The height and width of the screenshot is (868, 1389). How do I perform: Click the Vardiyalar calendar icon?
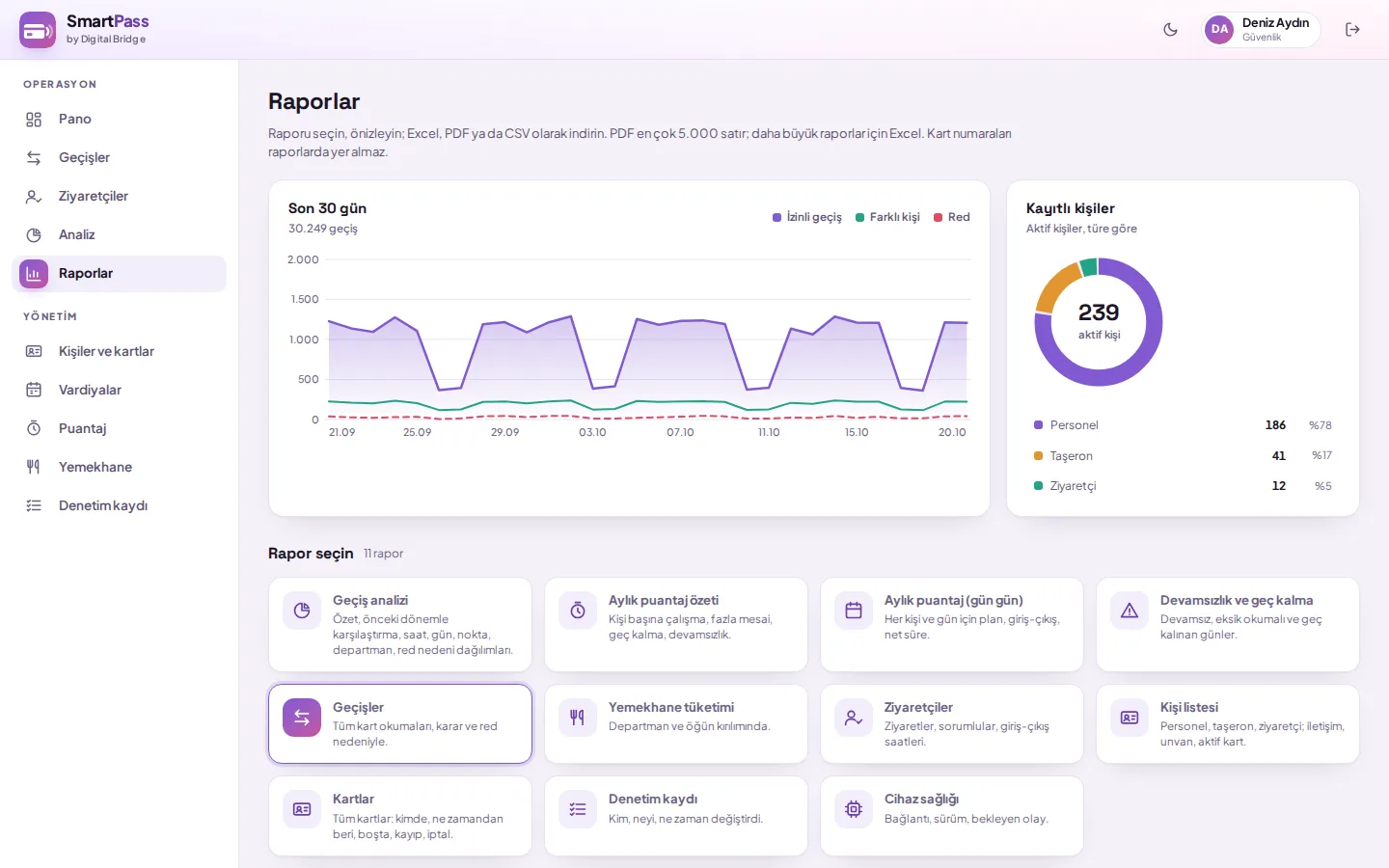(34, 391)
